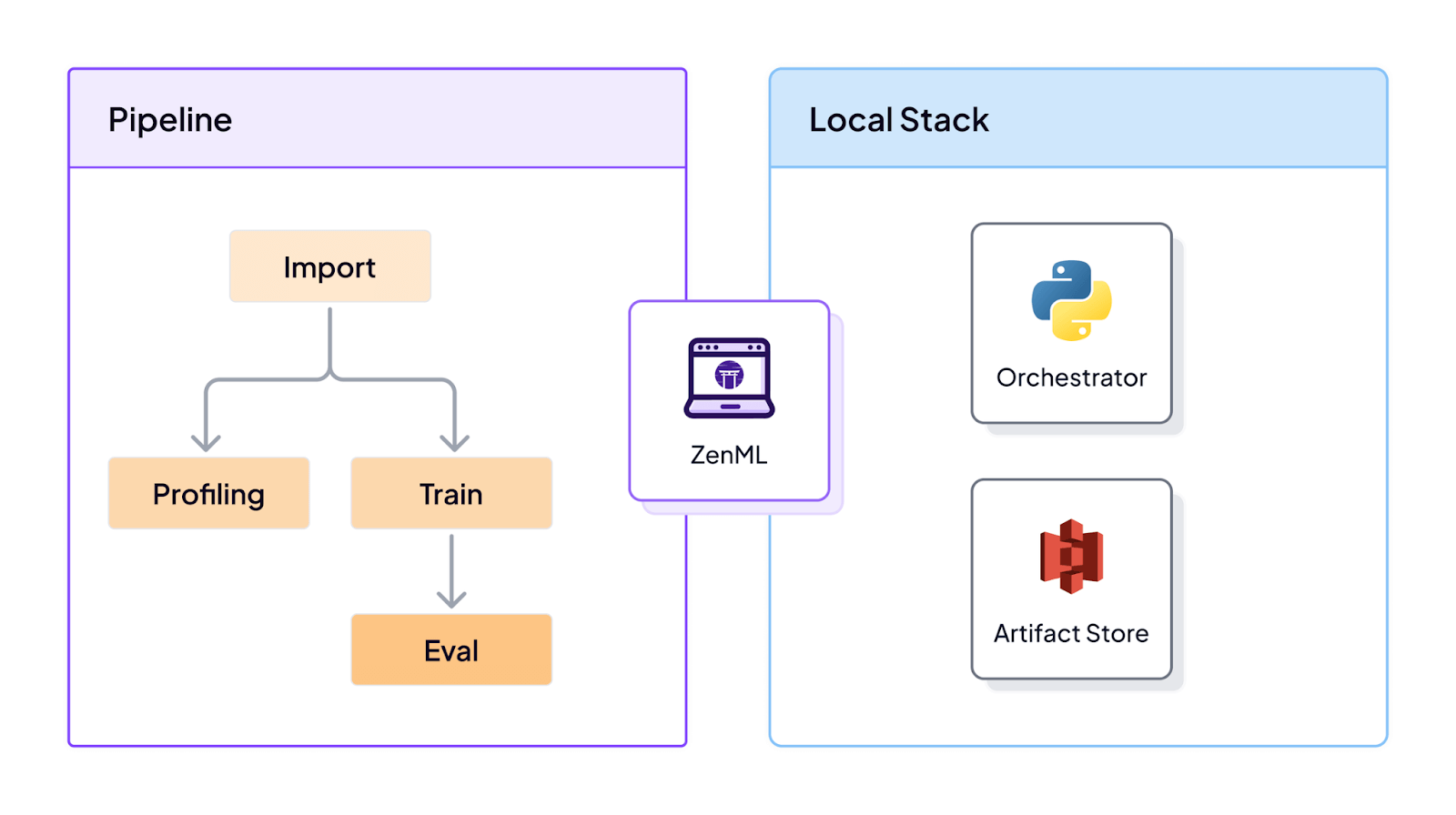Click the arrowhead pointing down to Train
Screen dimensions: 1456x815
click(454, 443)
